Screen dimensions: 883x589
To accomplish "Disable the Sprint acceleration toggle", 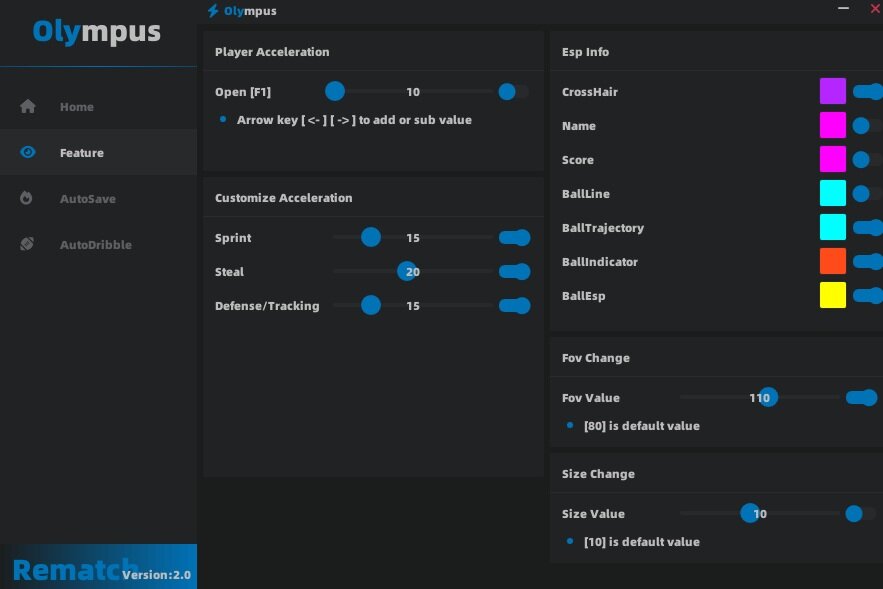I will (514, 238).
